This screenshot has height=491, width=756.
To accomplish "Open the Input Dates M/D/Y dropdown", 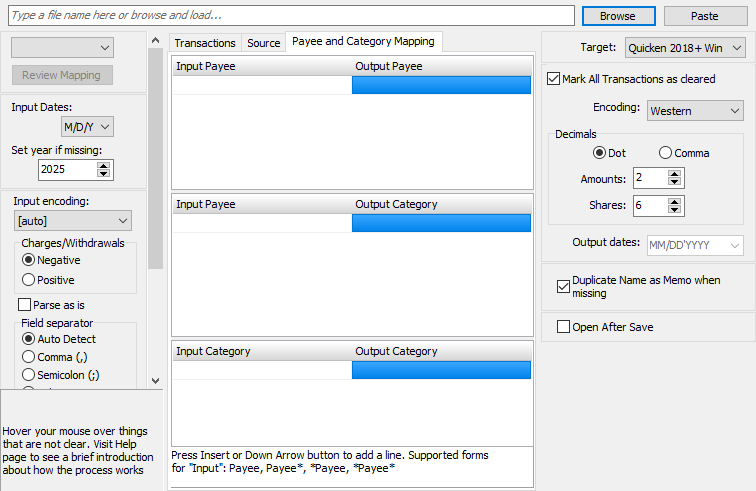I will [87, 127].
